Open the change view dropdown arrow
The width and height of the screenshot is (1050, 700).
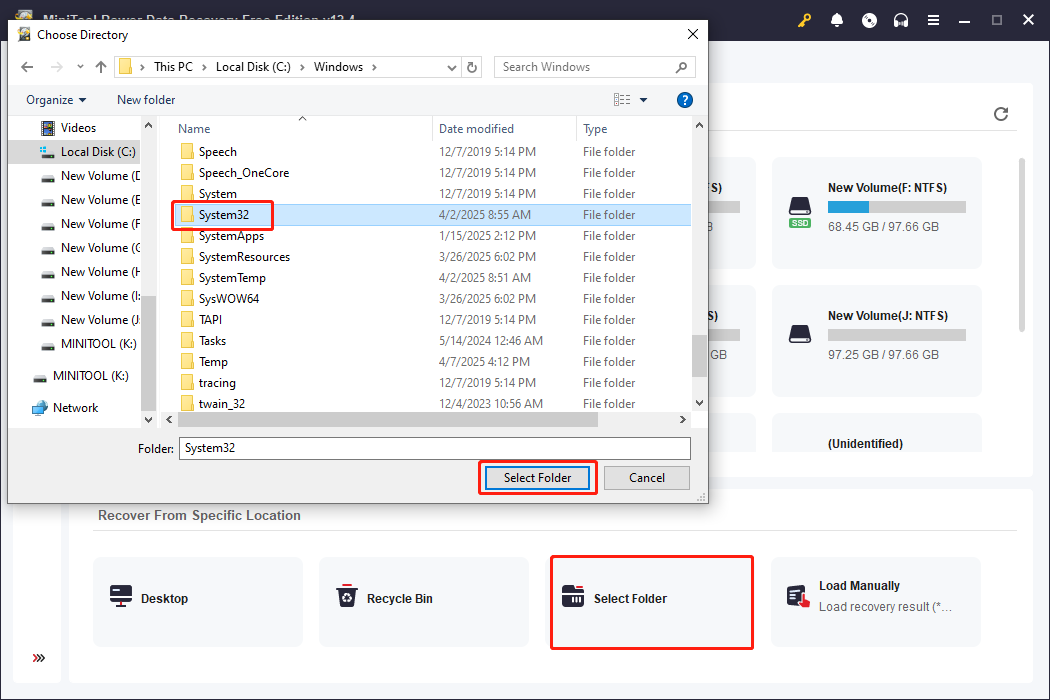coord(641,99)
